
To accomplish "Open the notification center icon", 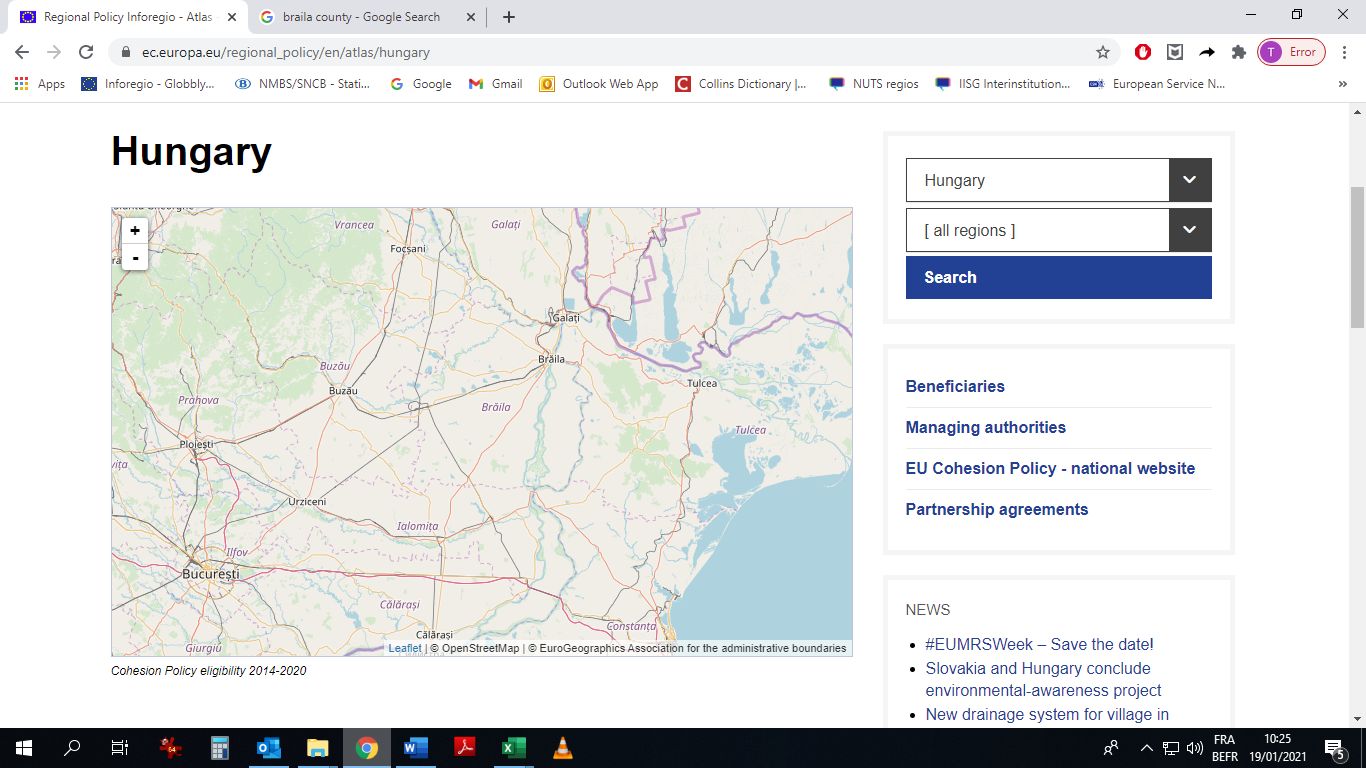I will coord(1335,747).
